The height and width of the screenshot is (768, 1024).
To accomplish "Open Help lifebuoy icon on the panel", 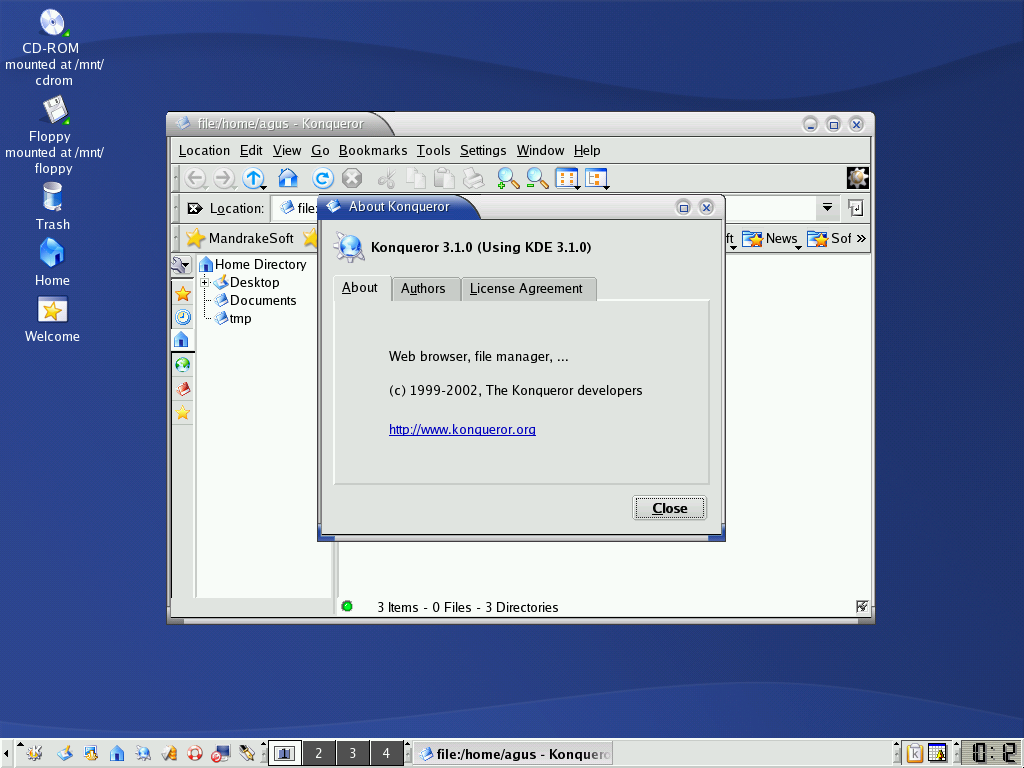I will [x=195, y=754].
